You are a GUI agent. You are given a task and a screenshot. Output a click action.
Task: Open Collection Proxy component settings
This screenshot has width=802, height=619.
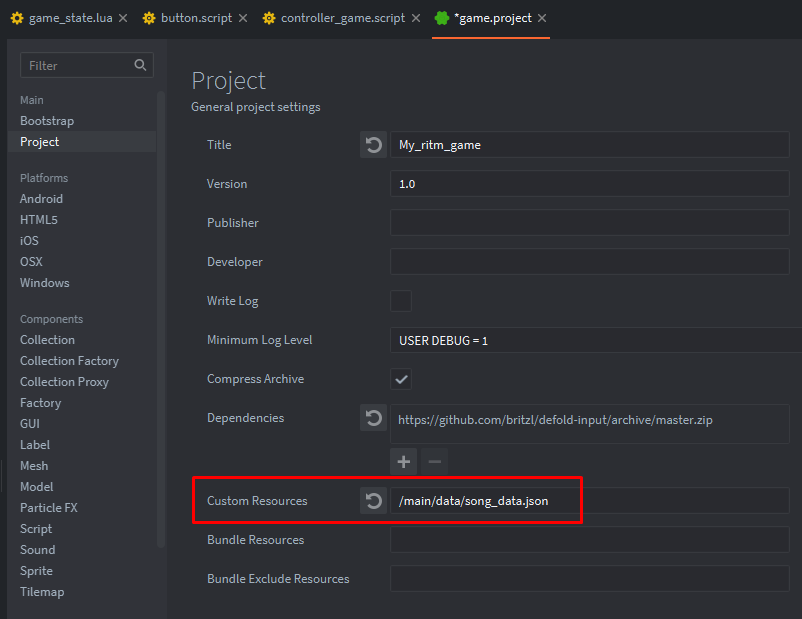pos(64,382)
